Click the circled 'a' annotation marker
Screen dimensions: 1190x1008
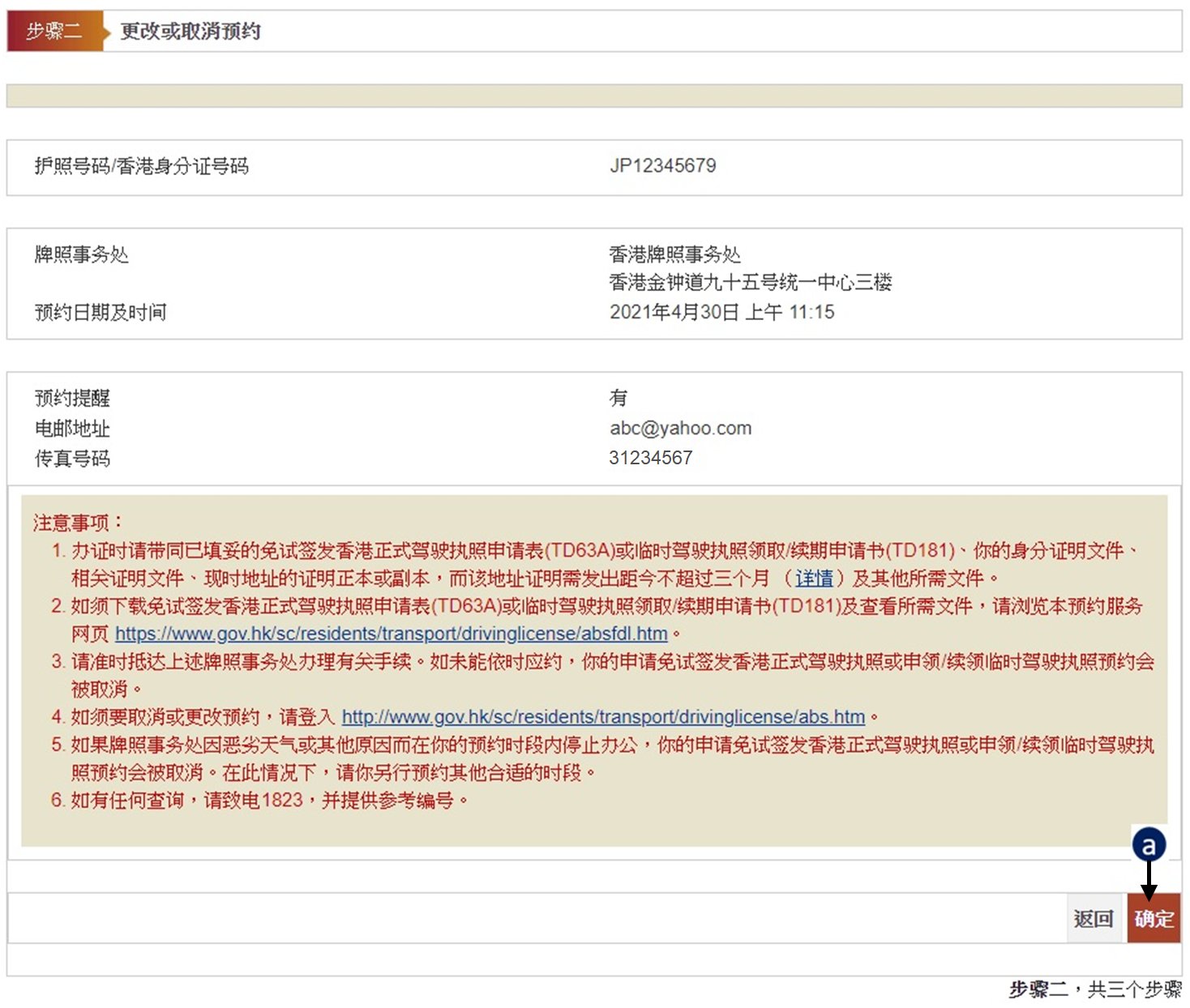tap(1149, 846)
